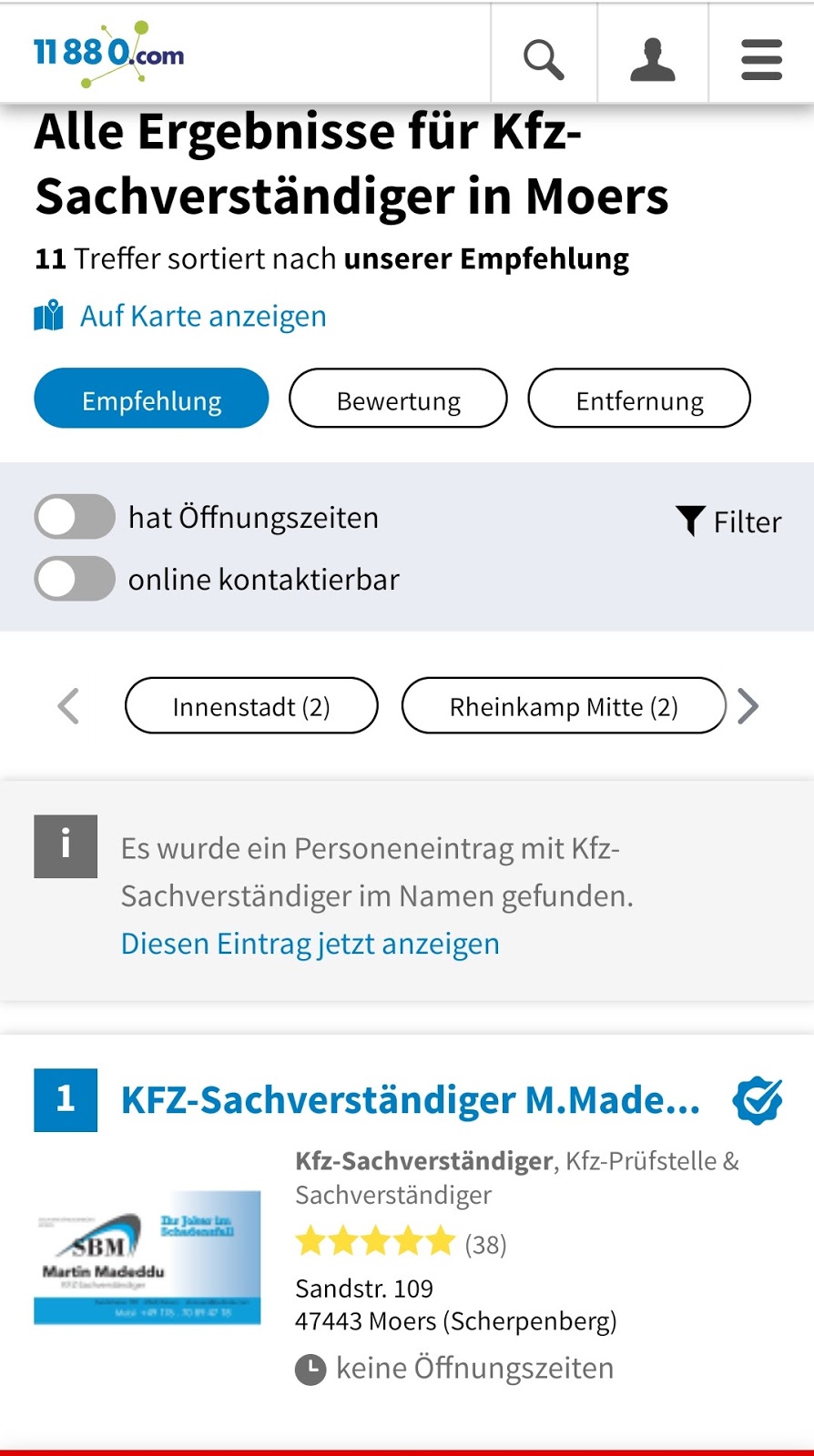Toggle hat Öffnungszeiten switch

75,517
